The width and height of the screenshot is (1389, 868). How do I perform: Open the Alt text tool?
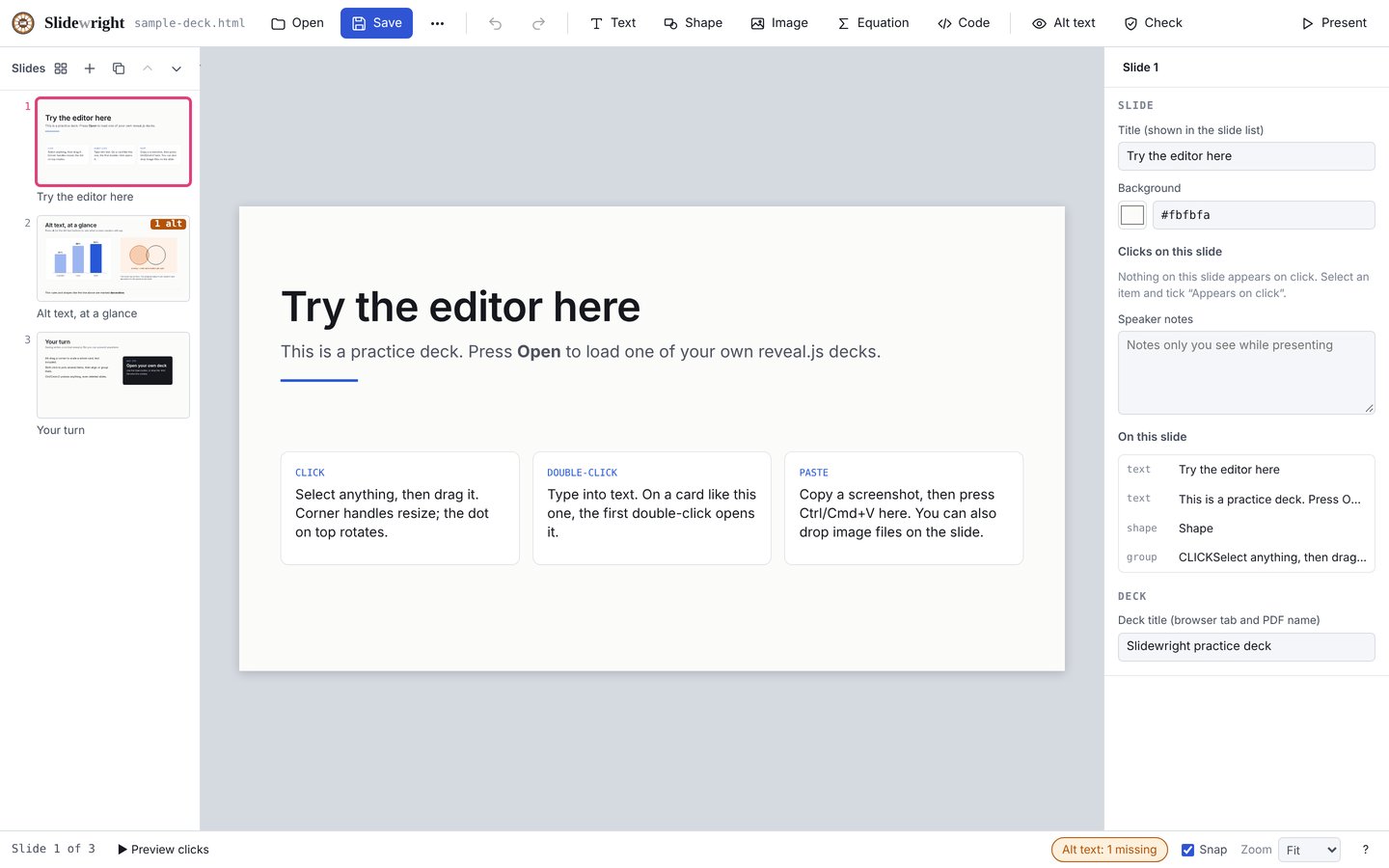click(1064, 23)
